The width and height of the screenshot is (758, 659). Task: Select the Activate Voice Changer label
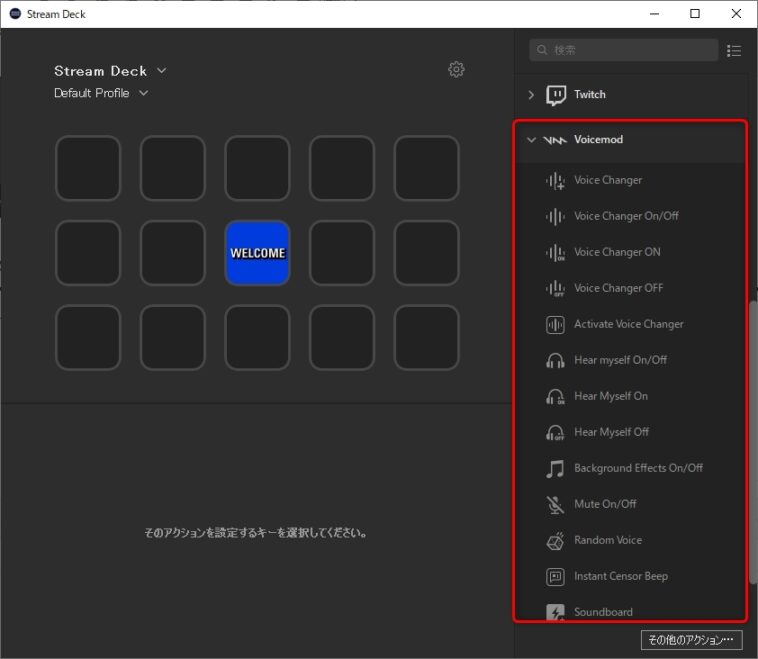[x=628, y=324]
